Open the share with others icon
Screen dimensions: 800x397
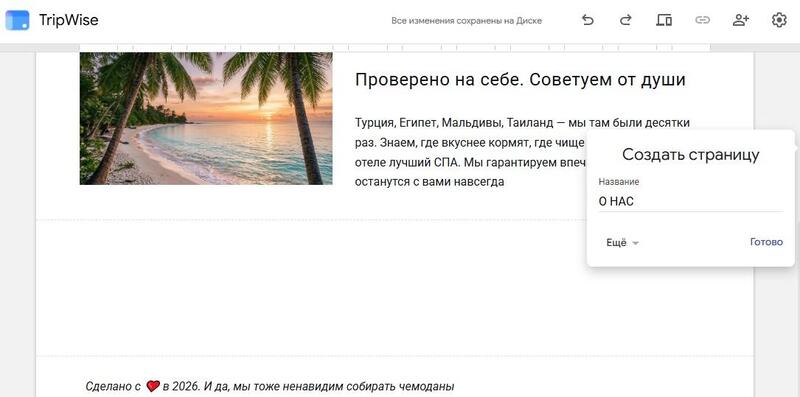point(740,20)
